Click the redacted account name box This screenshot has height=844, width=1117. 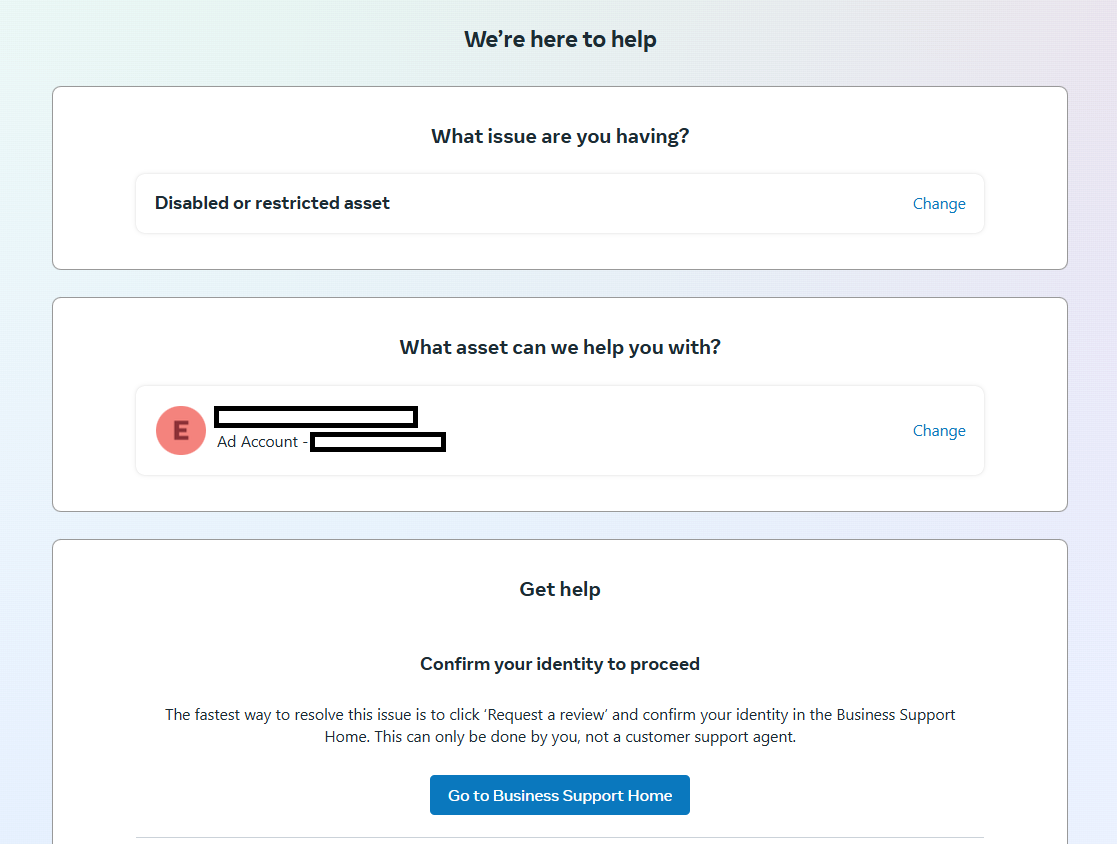point(316,417)
